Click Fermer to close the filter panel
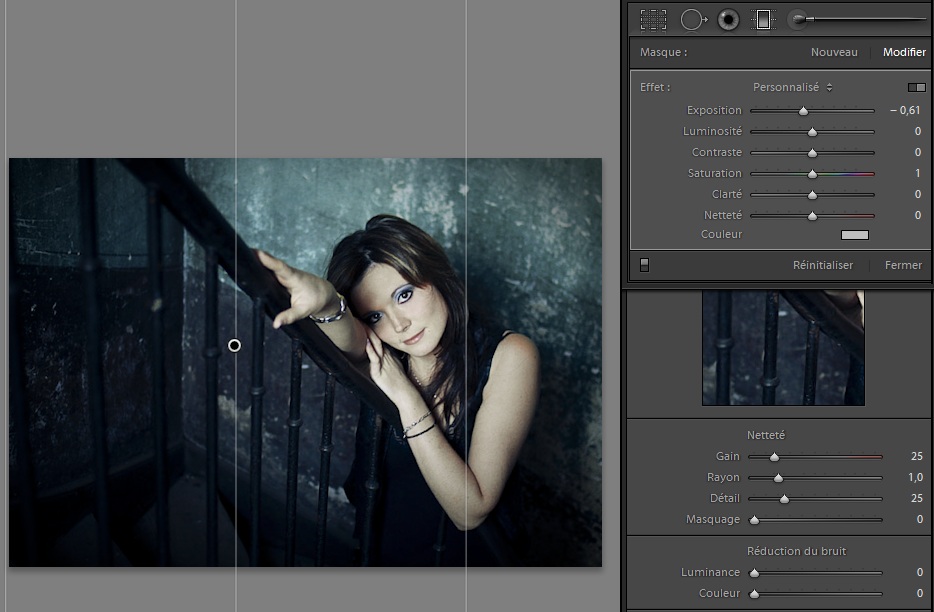934x612 pixels. click(903, 266)
